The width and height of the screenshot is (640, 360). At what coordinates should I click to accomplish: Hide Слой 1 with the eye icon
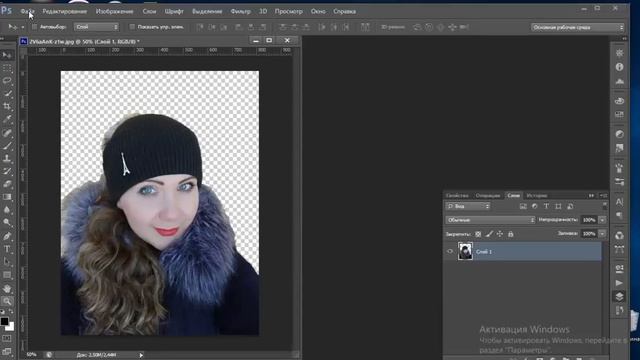click(x=450, y=251)
